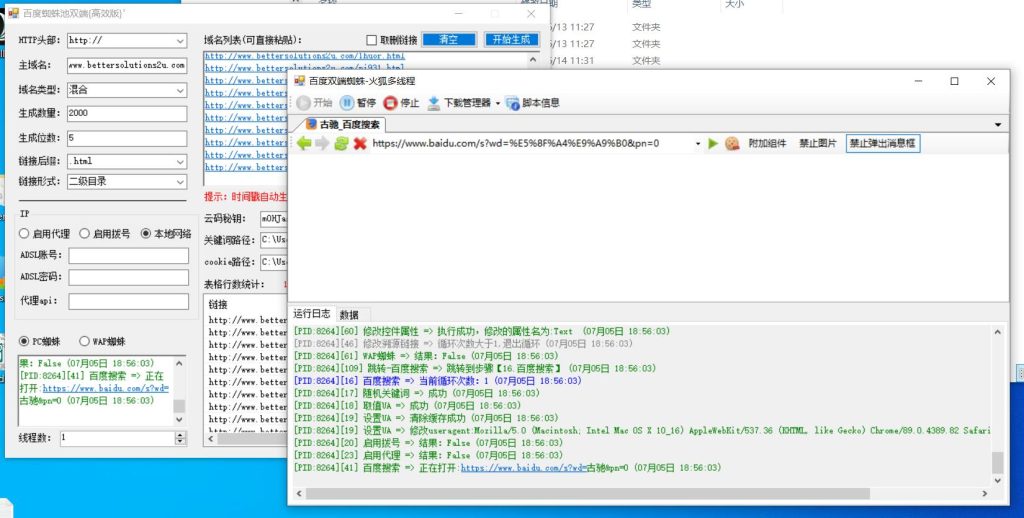Expand the 下载管理器 dropdown arrow

click(498, 103)
